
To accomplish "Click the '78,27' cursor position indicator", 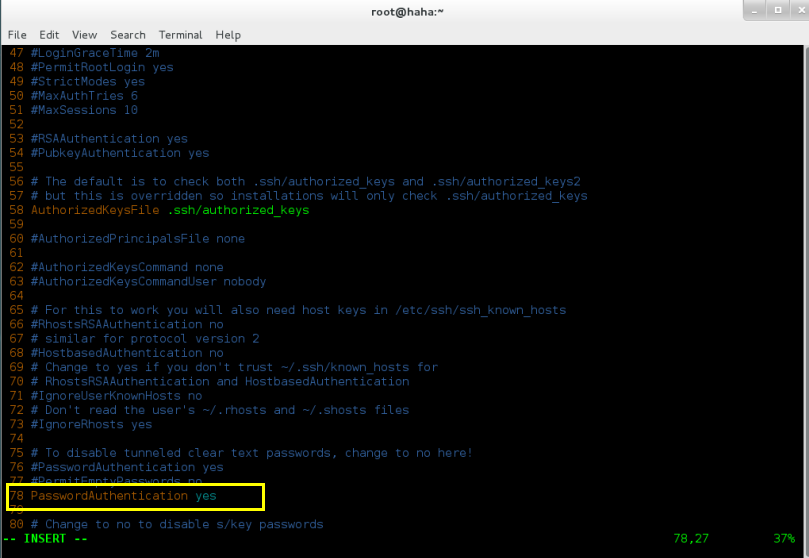I will coord(691,538).
